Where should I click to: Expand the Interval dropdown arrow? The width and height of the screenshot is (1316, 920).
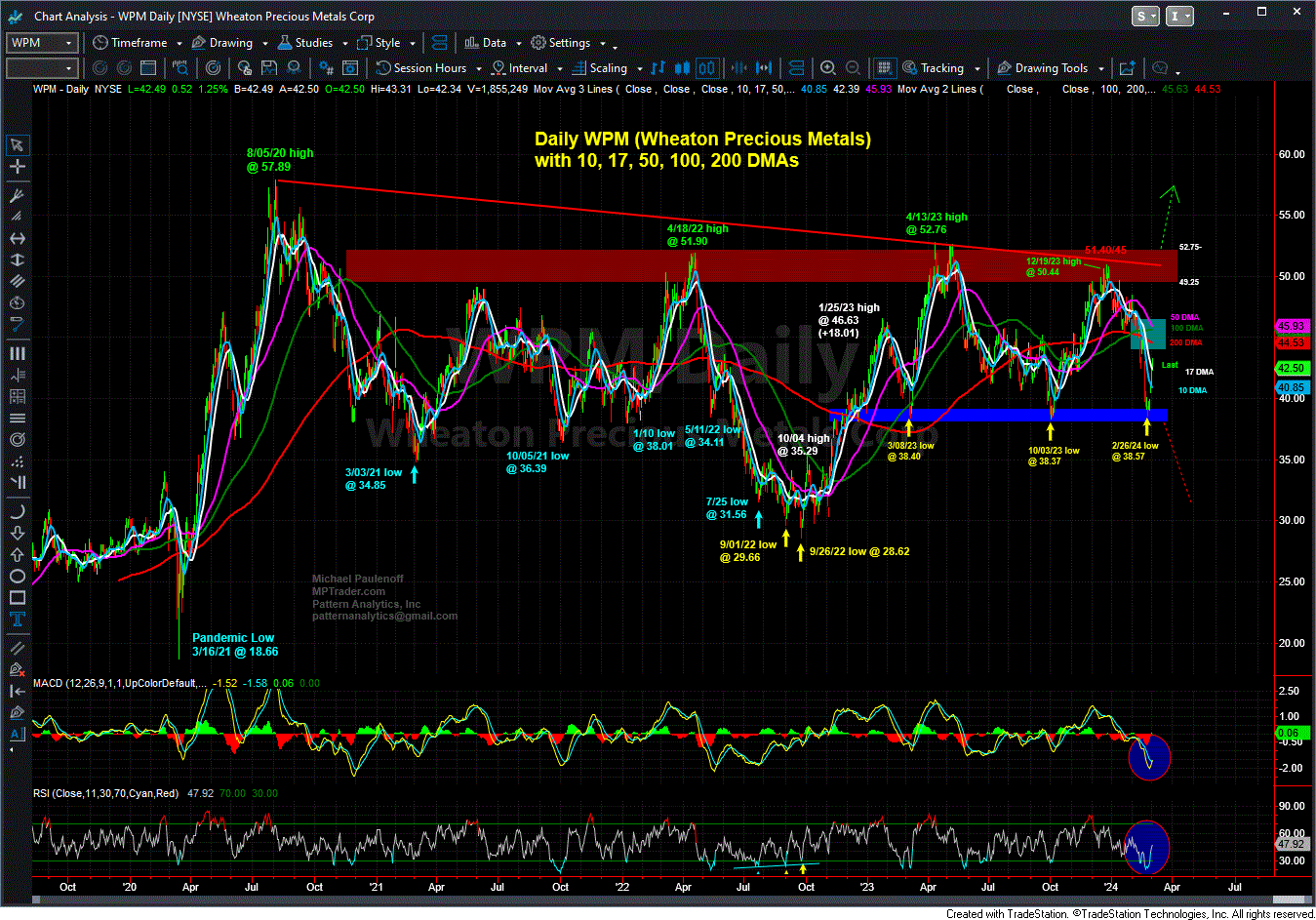pyautogui.click(x=559, y=68)
